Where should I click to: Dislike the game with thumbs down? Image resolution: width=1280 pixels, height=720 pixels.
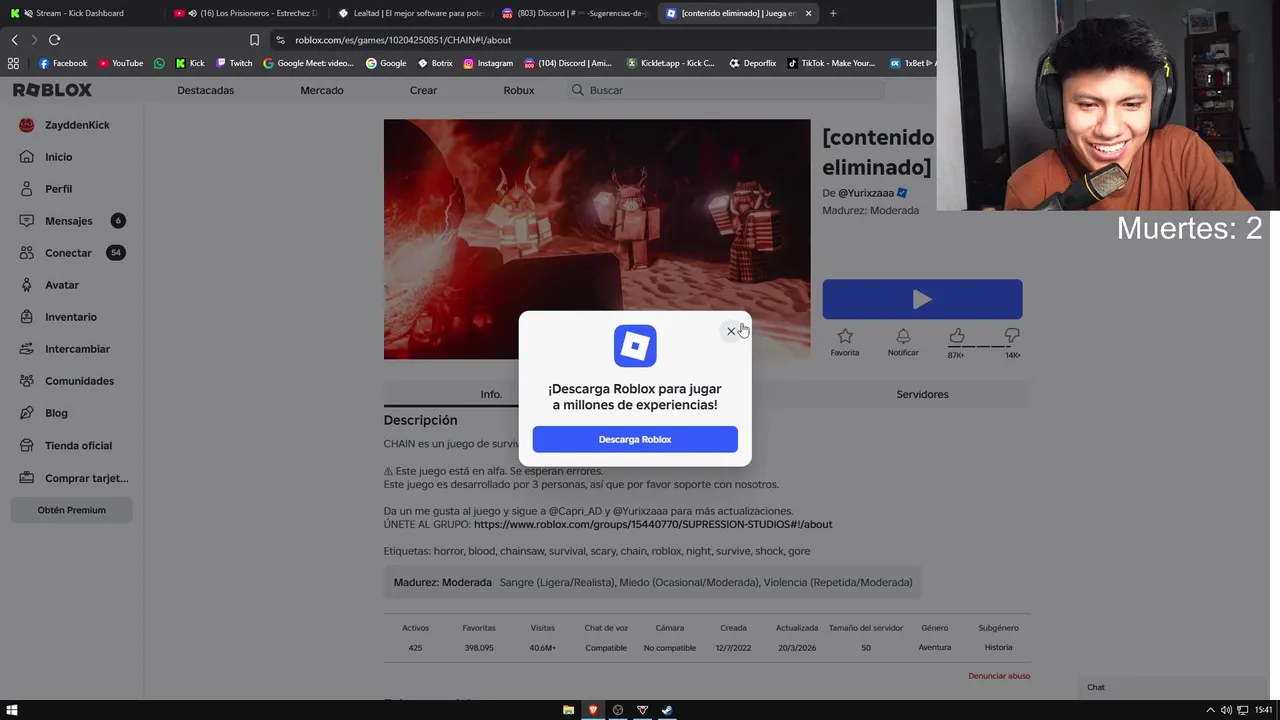pos(1012,336)
